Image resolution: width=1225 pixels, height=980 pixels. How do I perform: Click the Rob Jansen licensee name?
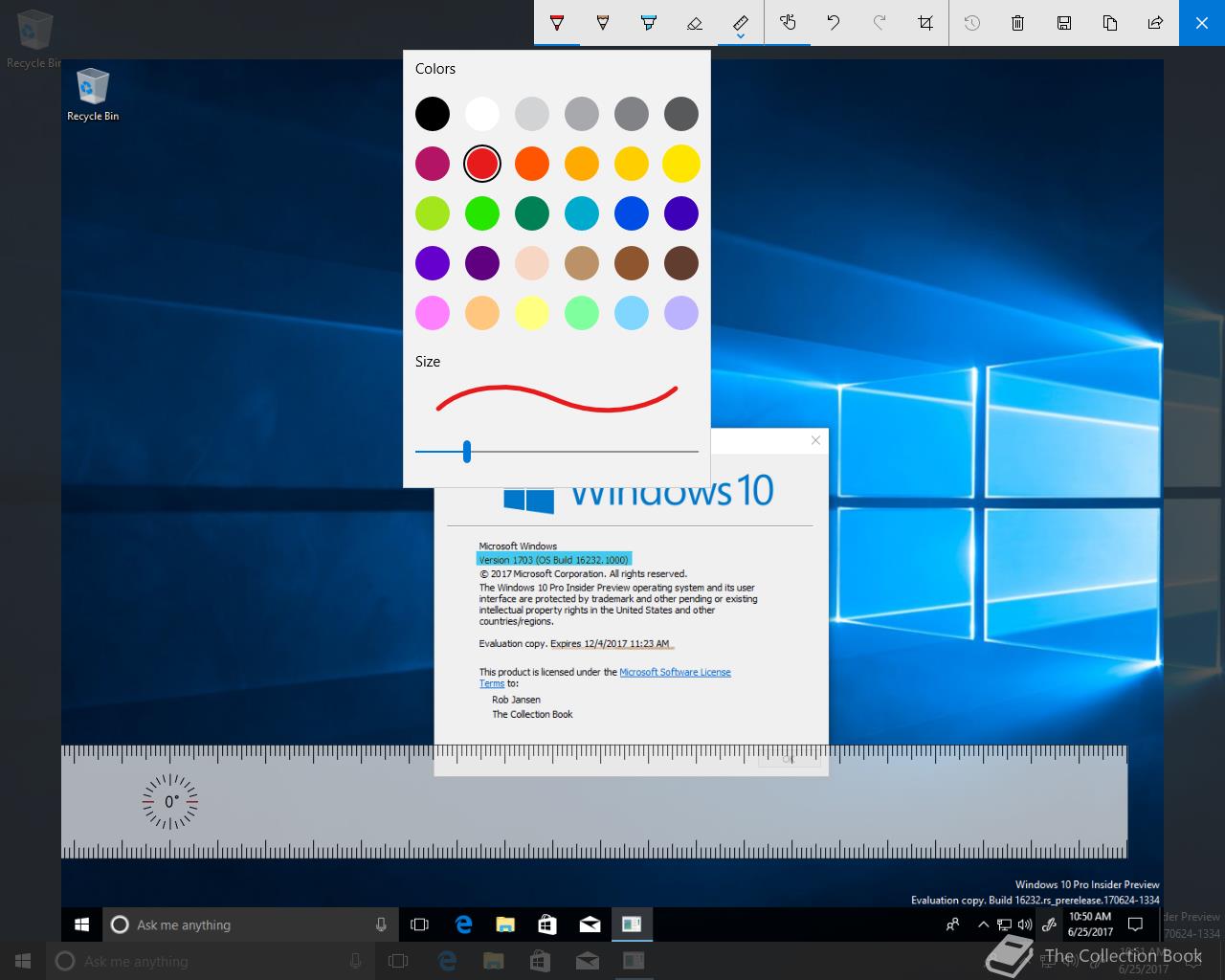point(517,700)
